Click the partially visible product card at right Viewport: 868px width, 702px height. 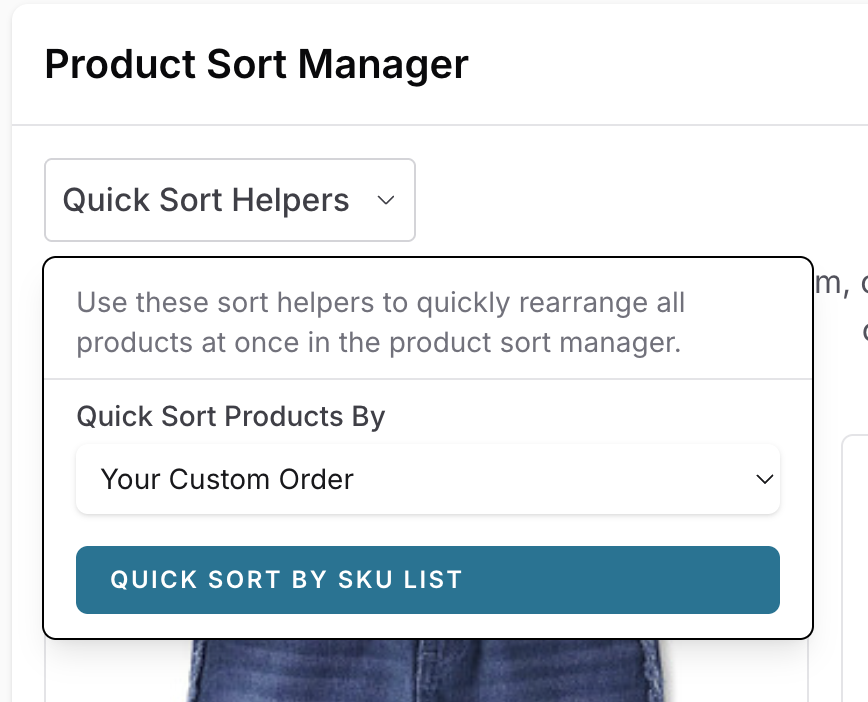[x=854, y=560]
